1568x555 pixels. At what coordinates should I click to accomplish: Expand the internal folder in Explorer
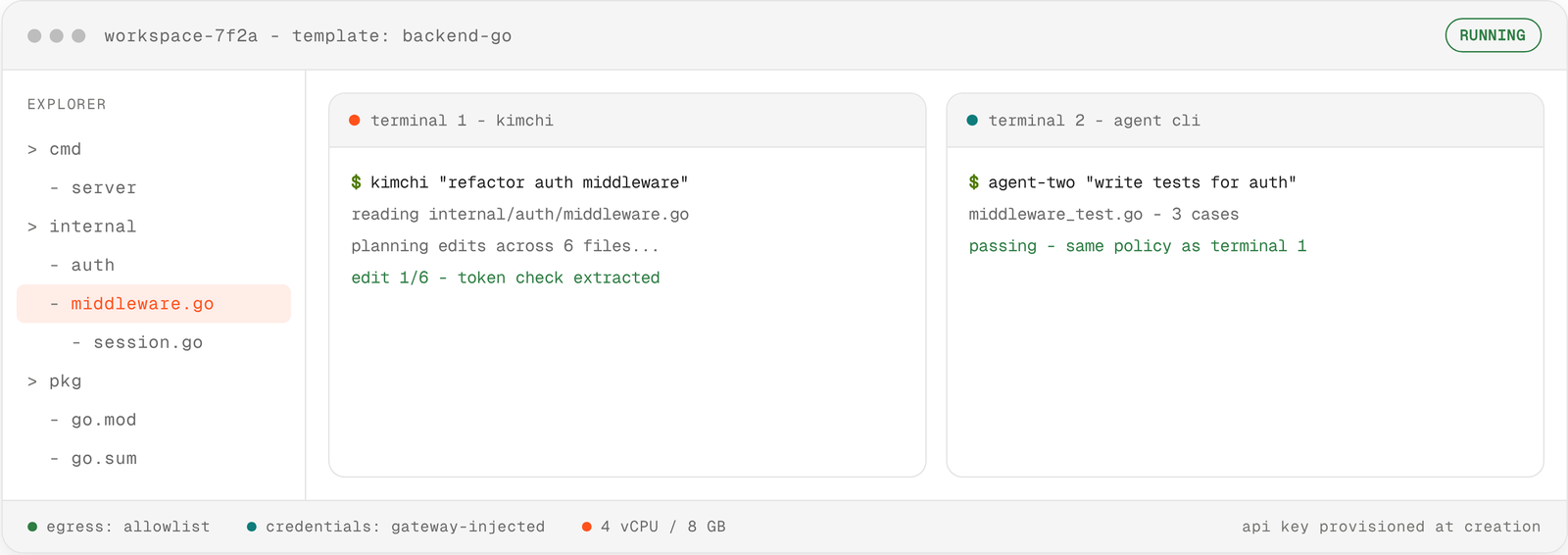click(x=82, y=227)
